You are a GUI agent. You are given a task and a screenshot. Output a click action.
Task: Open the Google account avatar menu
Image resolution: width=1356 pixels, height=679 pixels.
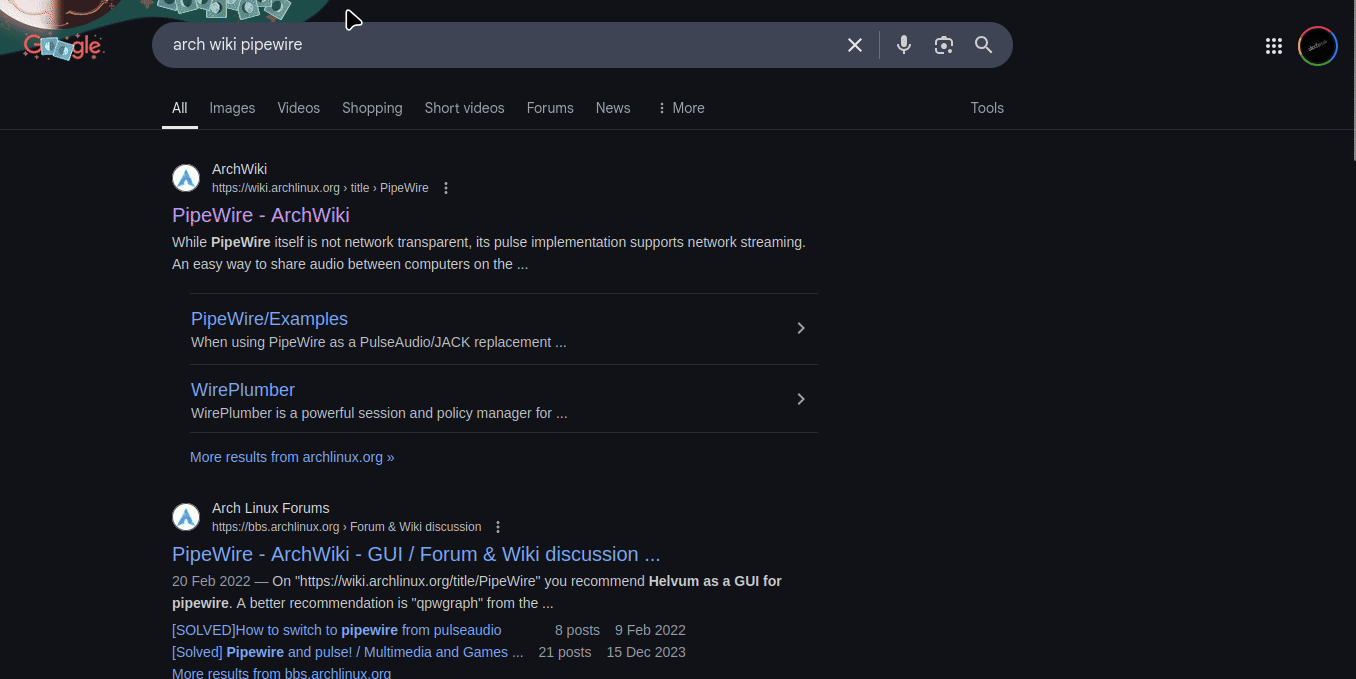point(1318,46)
